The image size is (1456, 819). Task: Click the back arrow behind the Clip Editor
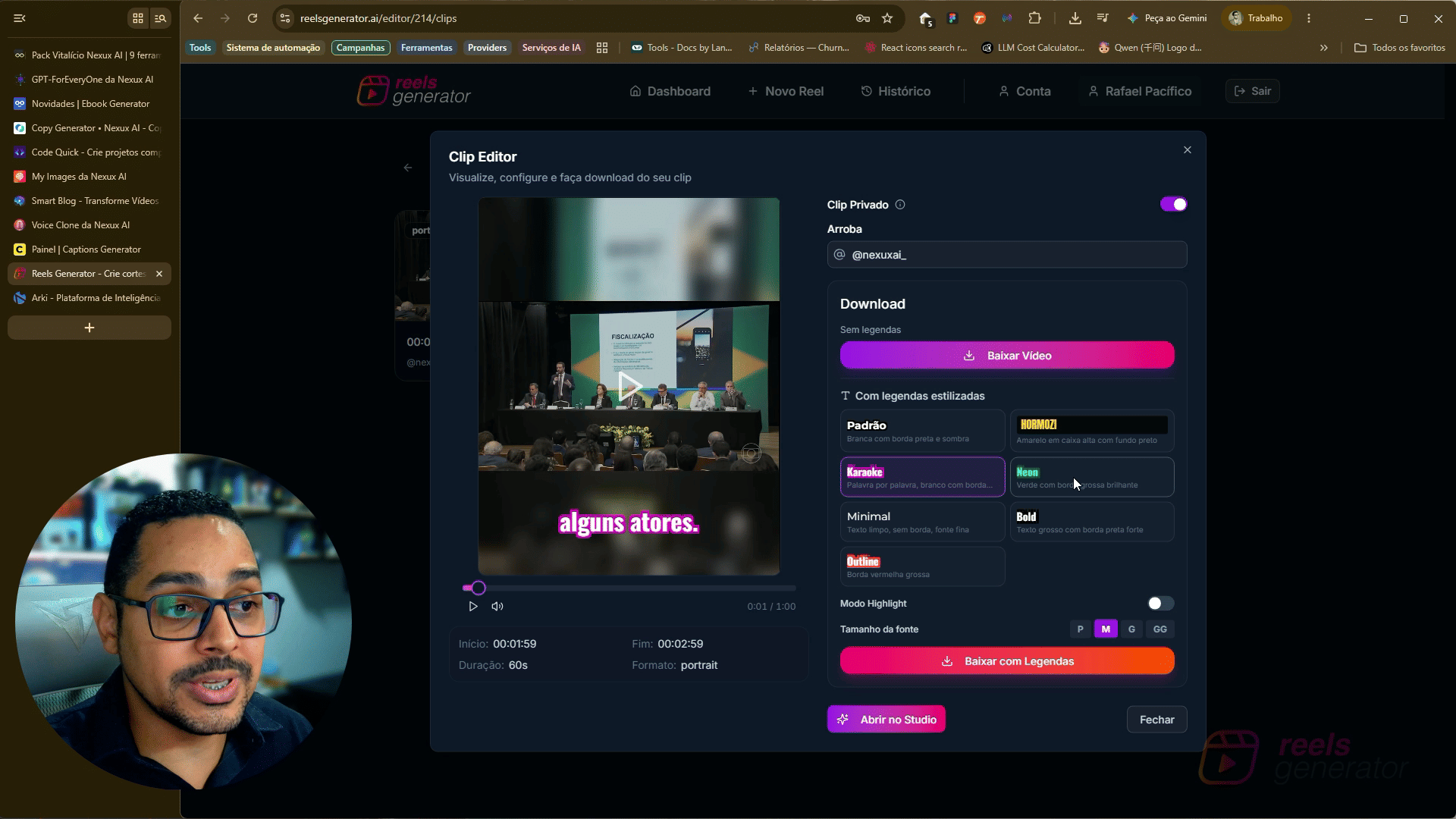tap(408, 168)
